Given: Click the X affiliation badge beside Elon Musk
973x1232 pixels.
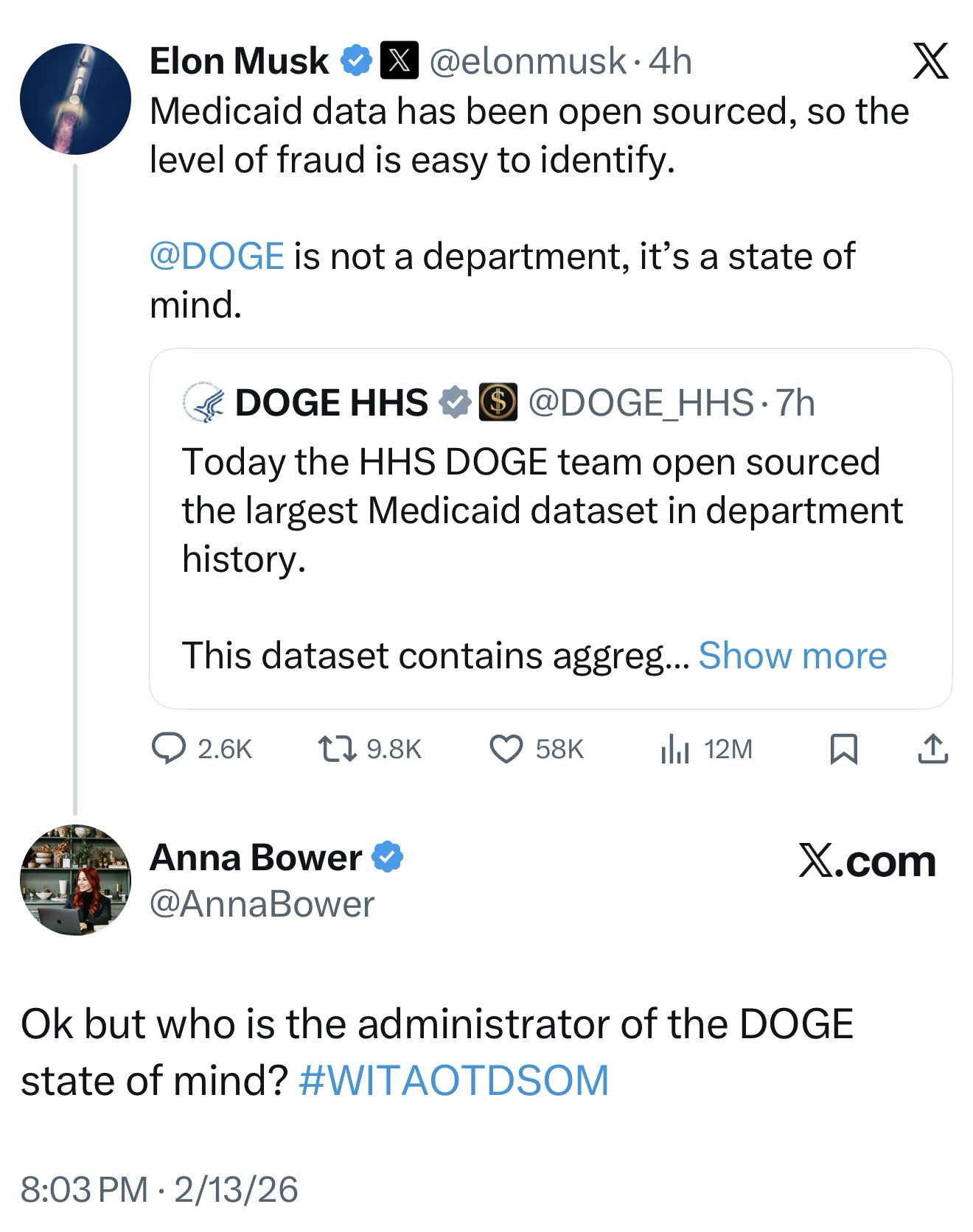Looking at the screenshot, I should (x=399, y=60).
